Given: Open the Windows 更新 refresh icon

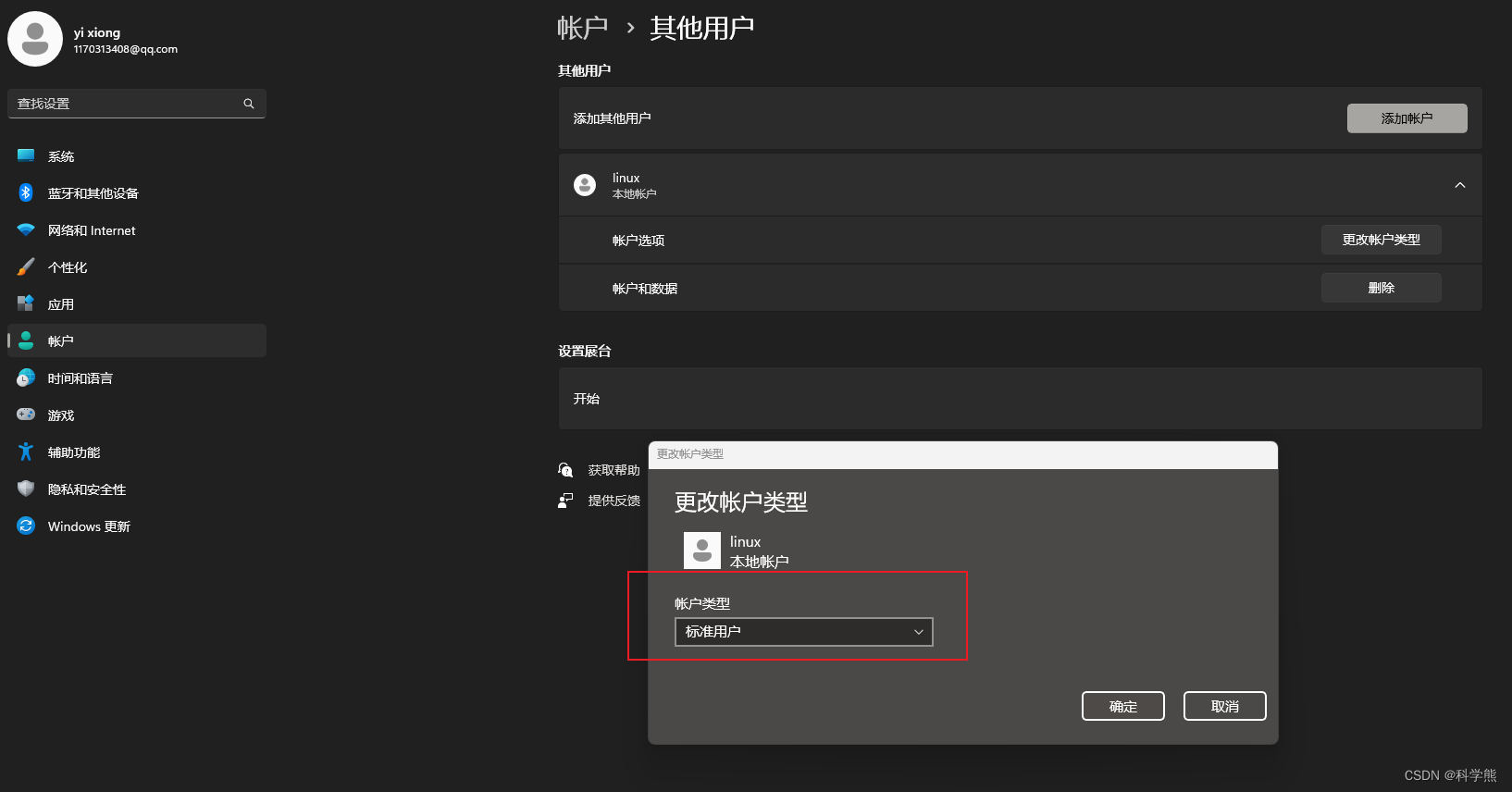Looking at the screenshot, I should pyautogui.click(x=26, y=526).
